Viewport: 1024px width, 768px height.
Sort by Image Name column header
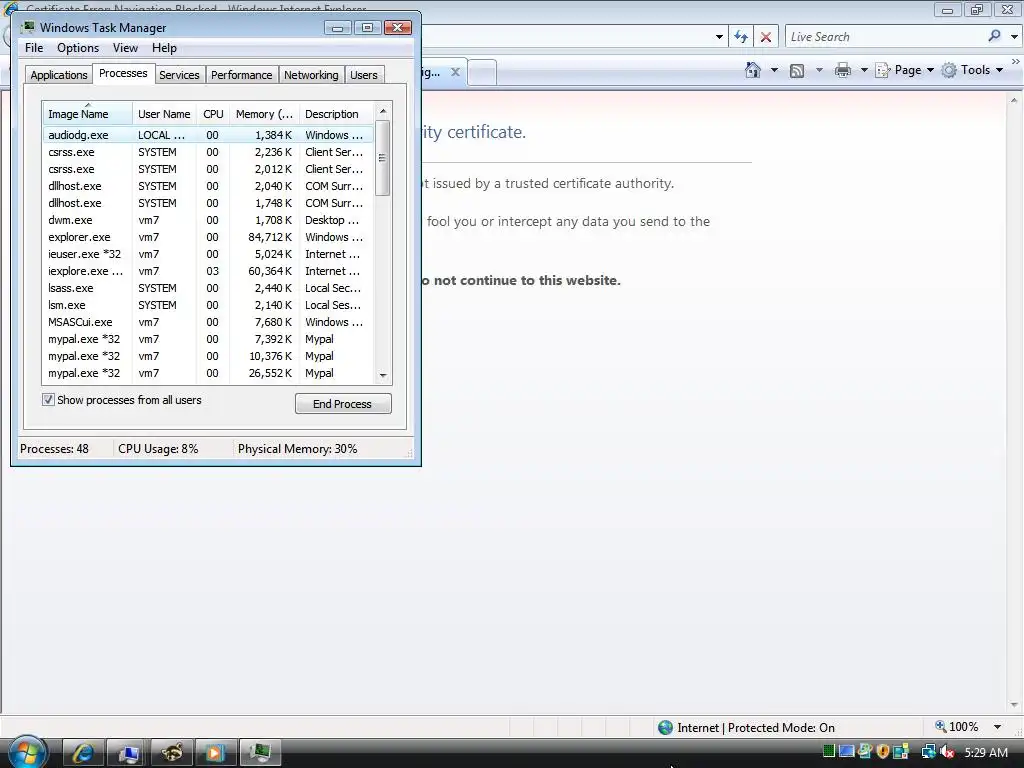click(88, 114)
